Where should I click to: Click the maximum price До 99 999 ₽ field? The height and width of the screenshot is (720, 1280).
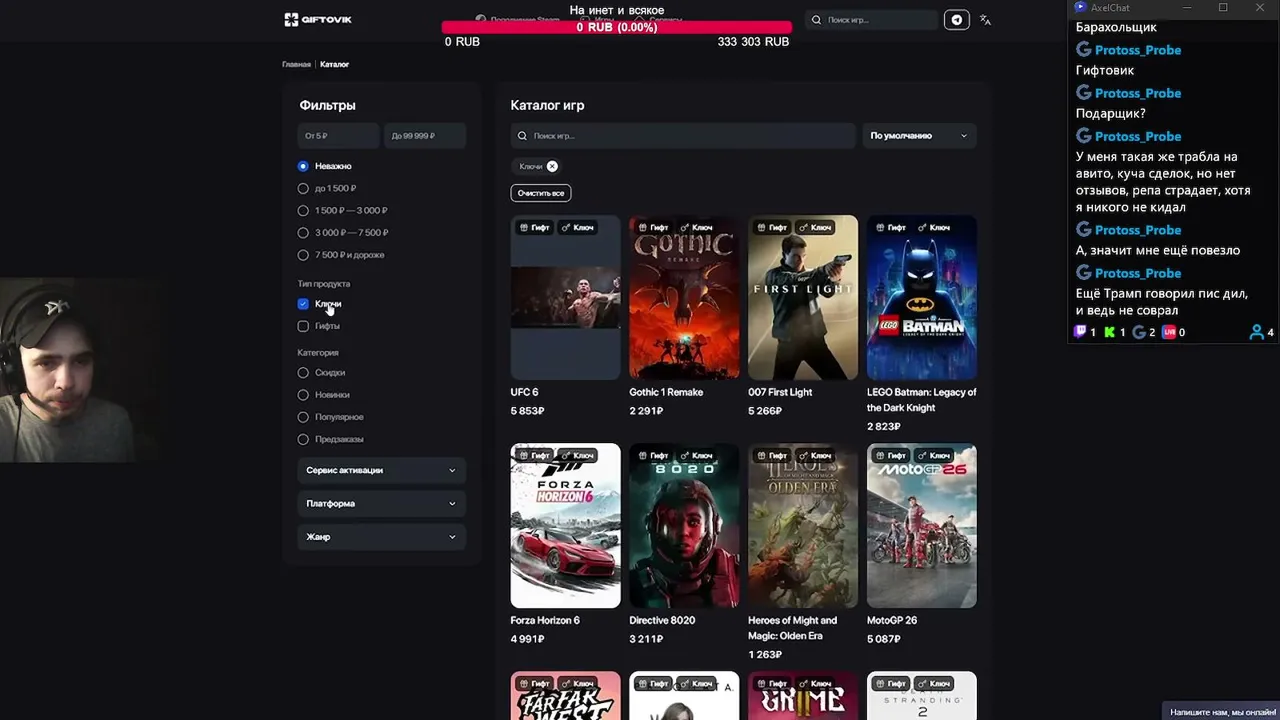425,136
